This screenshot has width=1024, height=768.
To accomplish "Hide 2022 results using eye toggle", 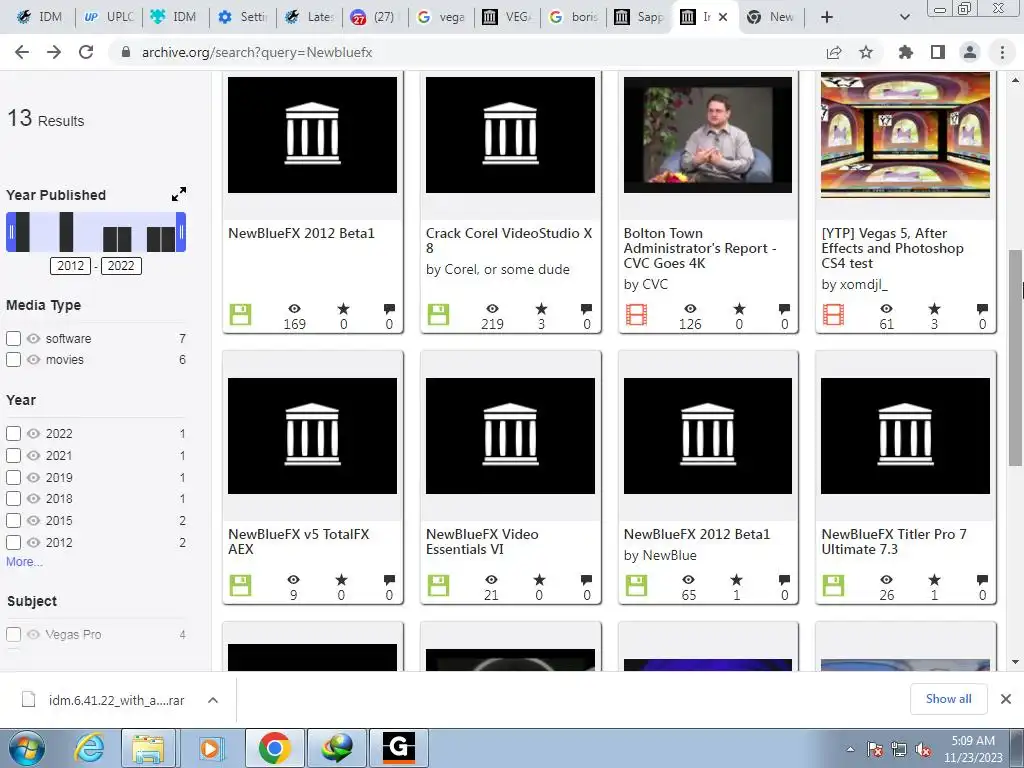I will click(x=33, y=433).
